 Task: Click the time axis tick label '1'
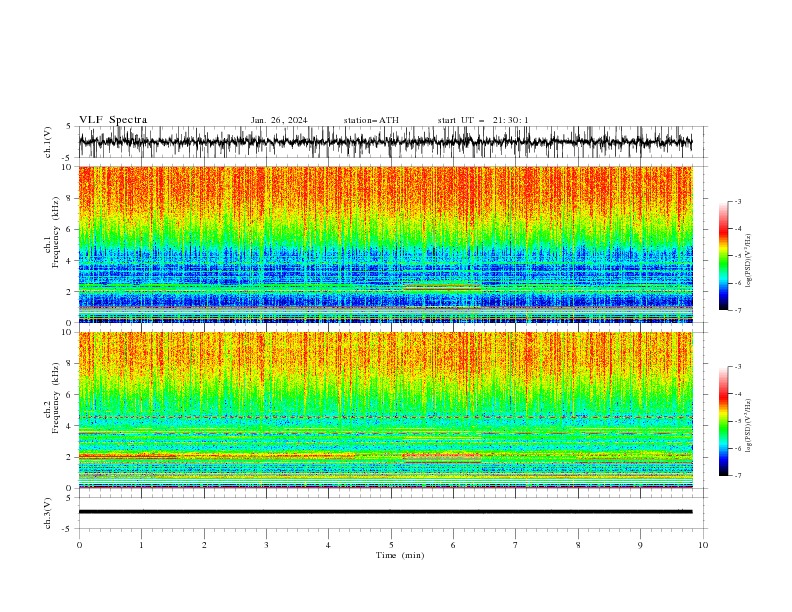pyautogui.click(x=141, y=545)
